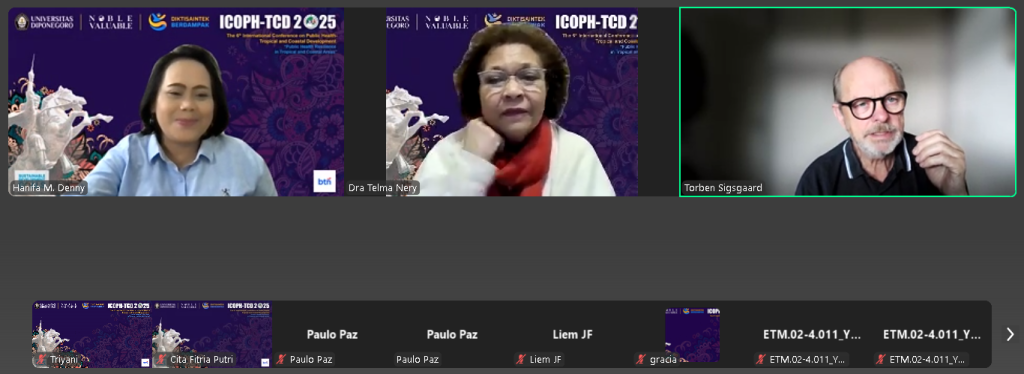This screenshot has height=374, width=1024.
Task: Select Dra Telma Nery's video tile
Action: pos(512,102)
